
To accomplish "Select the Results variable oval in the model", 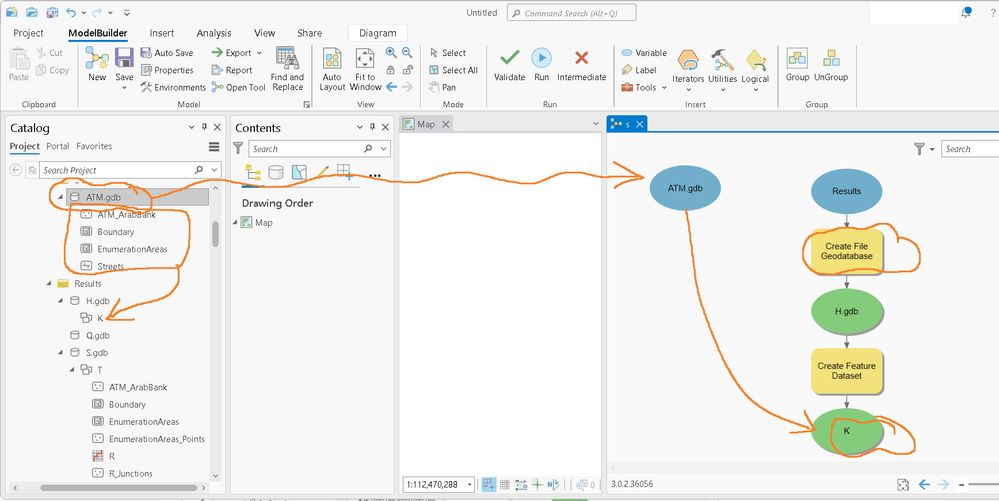I will [x=846, y=191].
